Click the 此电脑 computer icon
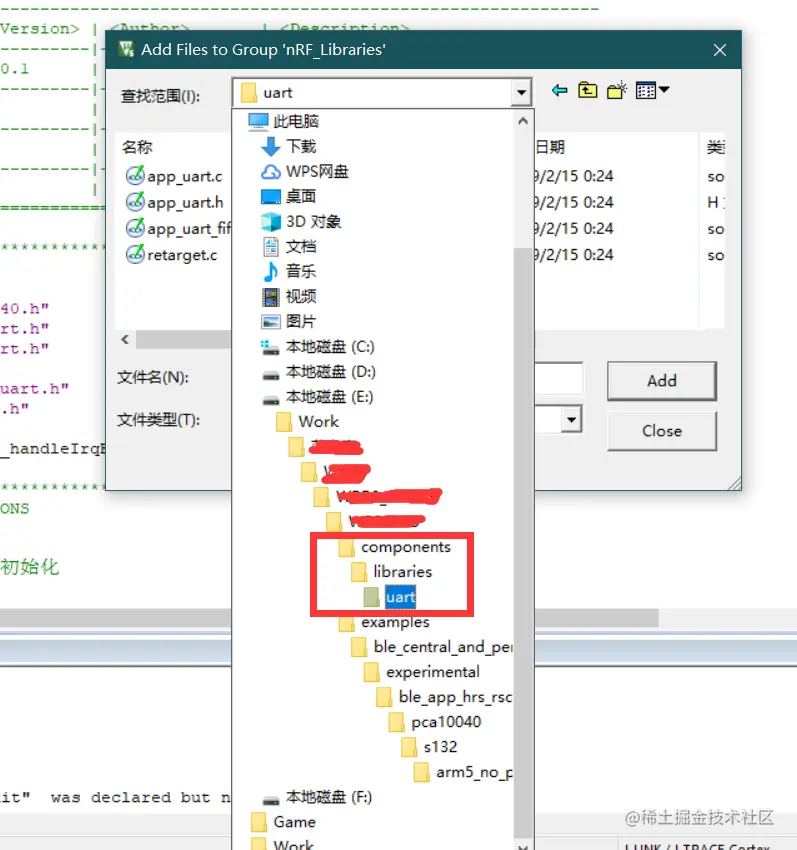This screenshot has width=797, height=850. coord(258,121)
